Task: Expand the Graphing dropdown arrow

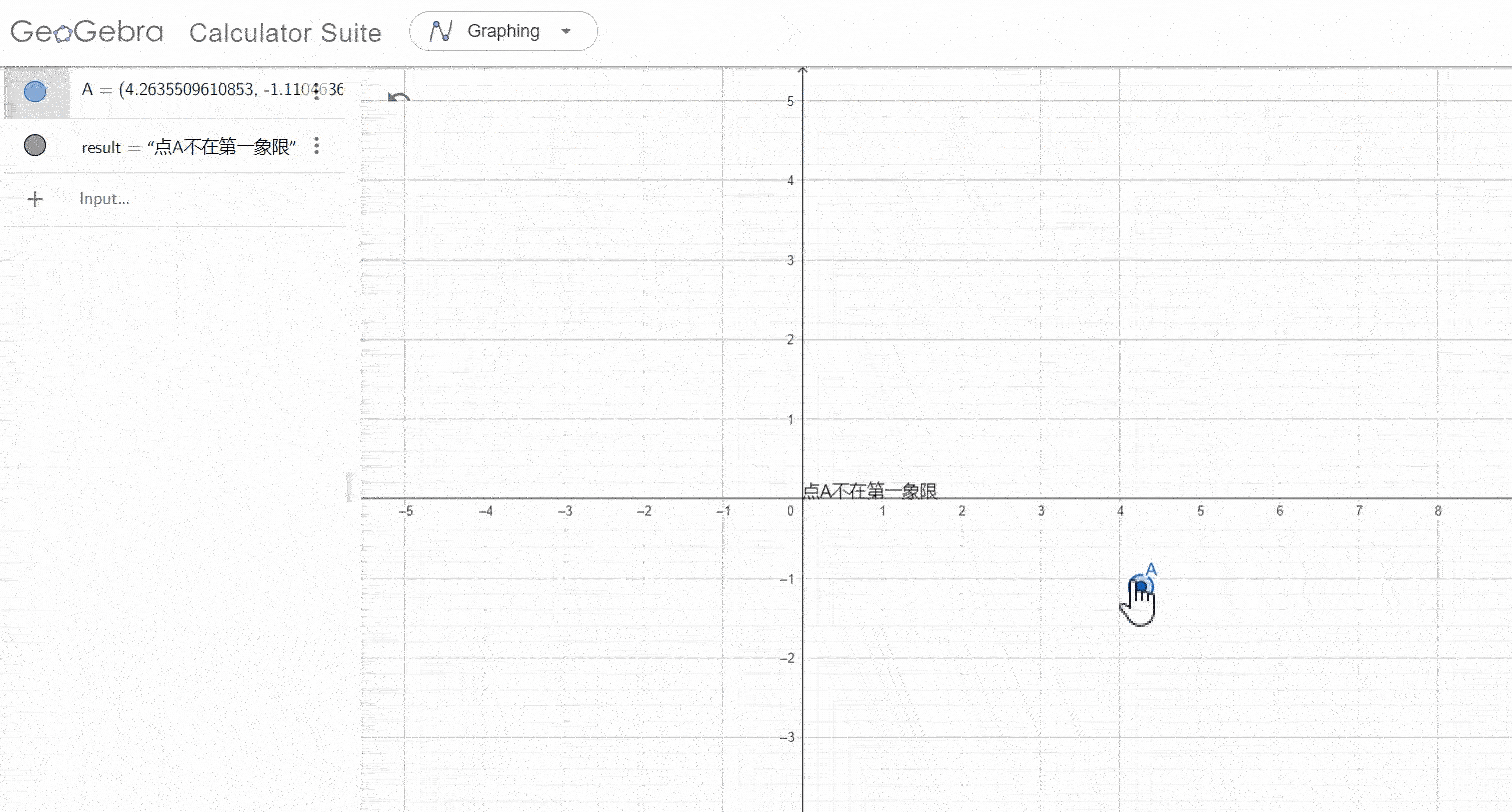Action: pyautogui.click(x=566, y=31)
